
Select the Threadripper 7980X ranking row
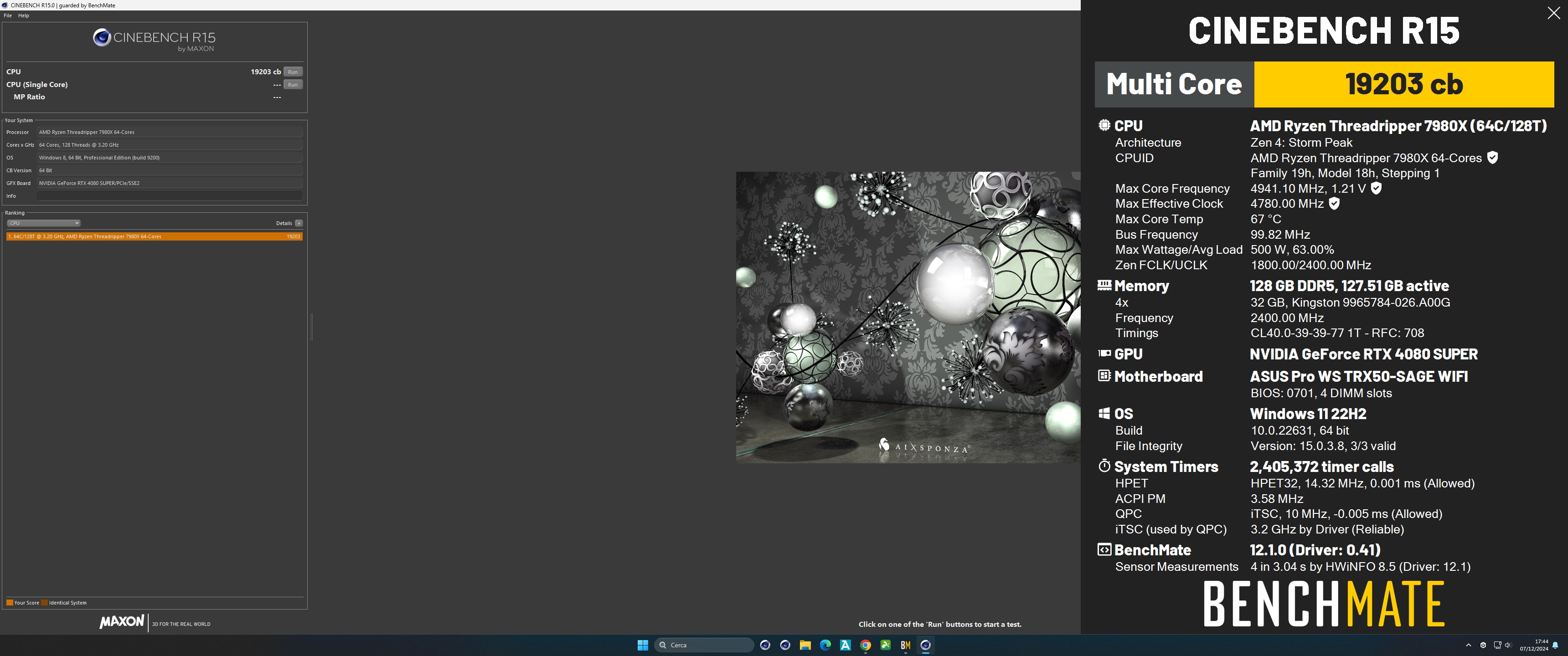pos(155,236)
